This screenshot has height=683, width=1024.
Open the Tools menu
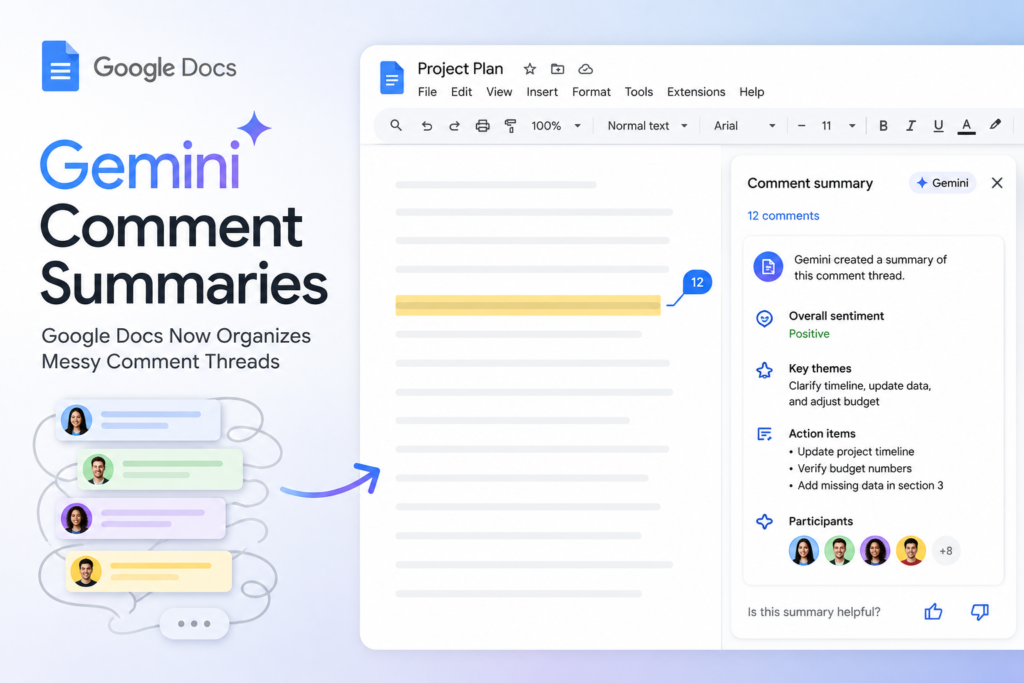point(639,92)
